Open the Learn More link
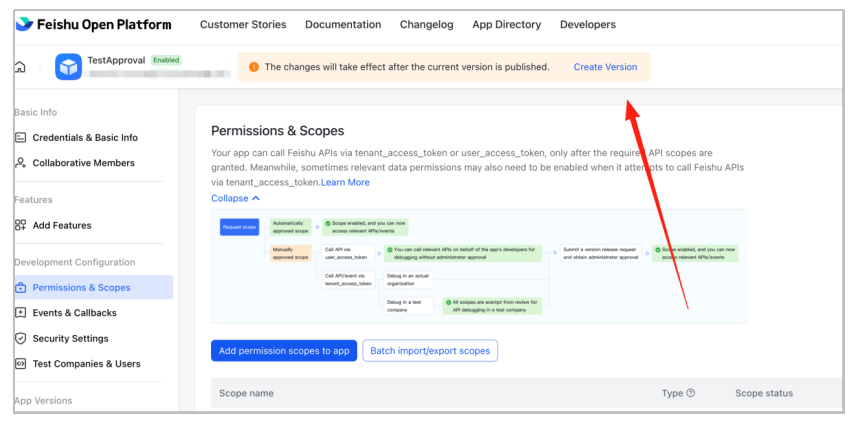 click(x=345, y=182)
